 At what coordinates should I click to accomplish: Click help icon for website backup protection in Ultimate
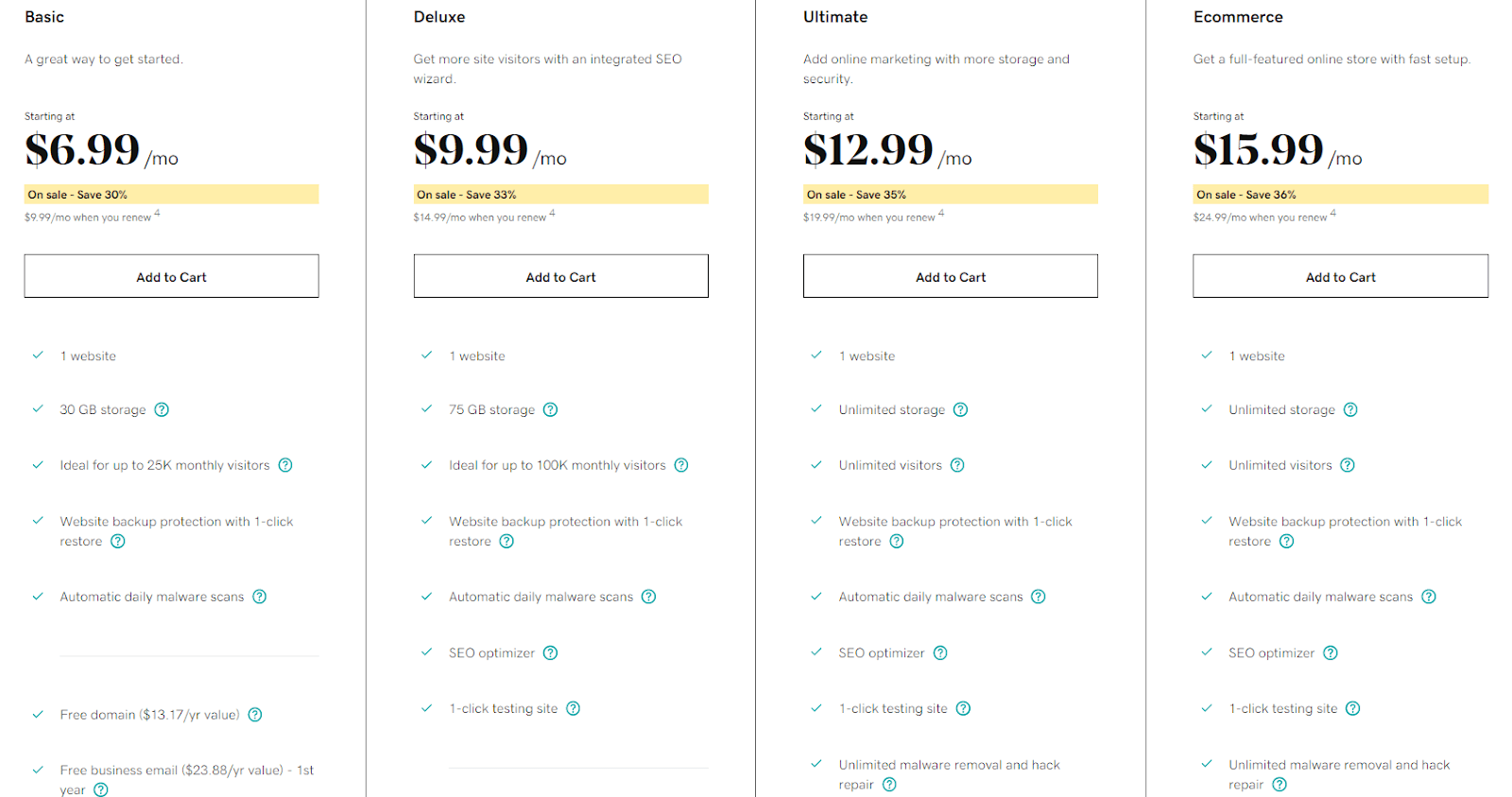pos(898,541)
